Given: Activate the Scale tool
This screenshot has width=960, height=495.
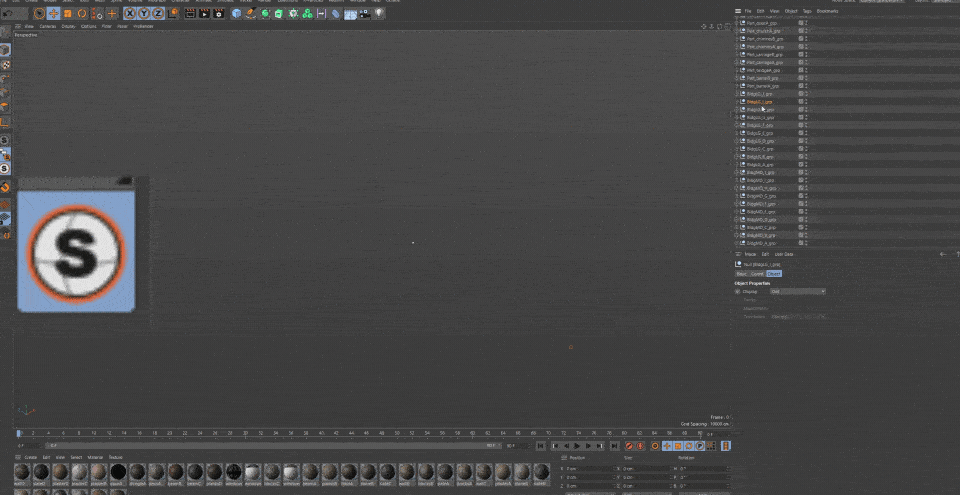Looking at the screenshot, I should (x=67, y=13).
